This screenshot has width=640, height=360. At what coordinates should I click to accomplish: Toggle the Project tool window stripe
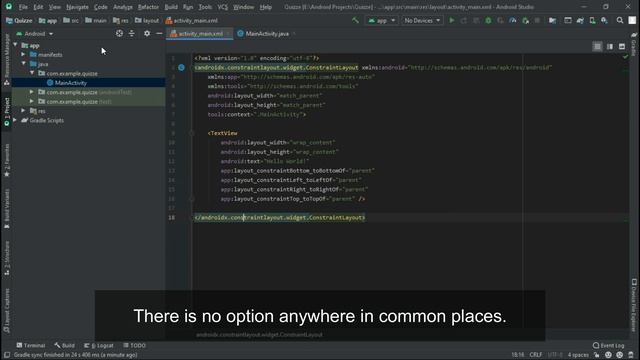pos(7,112)
